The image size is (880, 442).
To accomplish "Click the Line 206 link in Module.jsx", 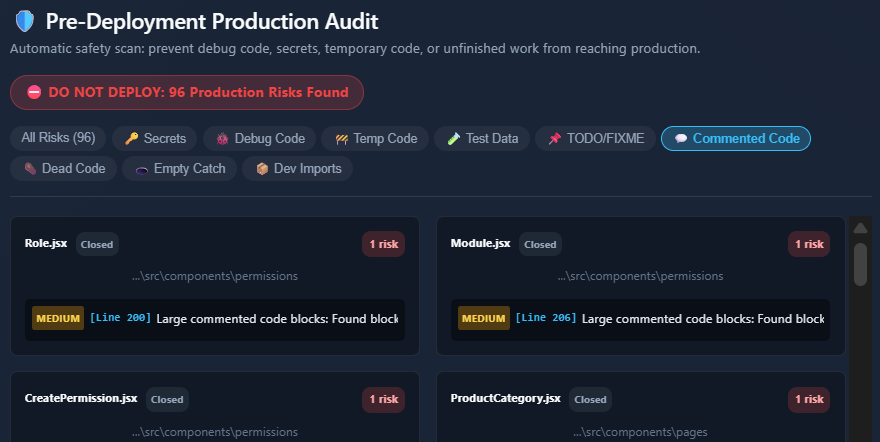I will tap(546, 318).
